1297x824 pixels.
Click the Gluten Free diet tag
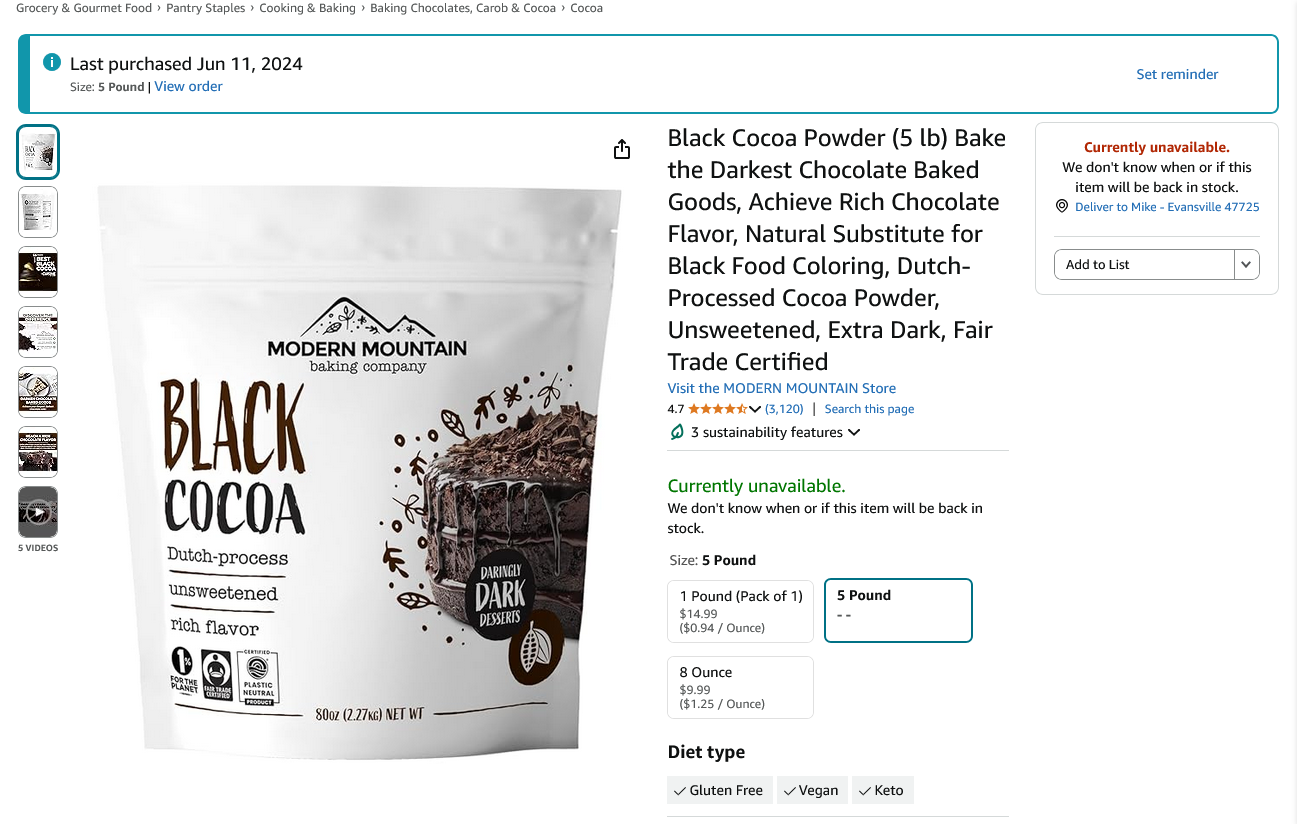pyautogui.click(x=718, y=790)
